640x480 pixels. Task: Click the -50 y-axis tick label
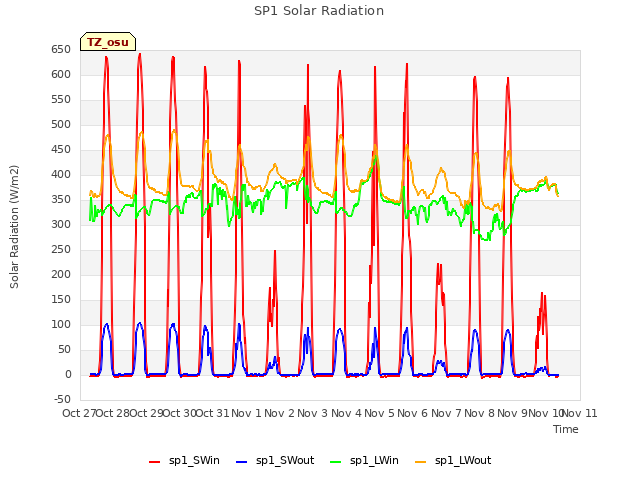[62, 399]
